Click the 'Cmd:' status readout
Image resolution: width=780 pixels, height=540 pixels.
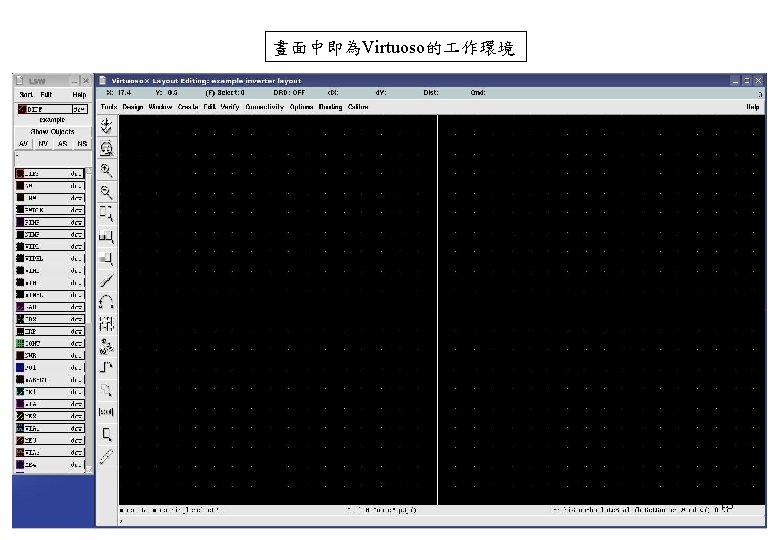[478, 92]
